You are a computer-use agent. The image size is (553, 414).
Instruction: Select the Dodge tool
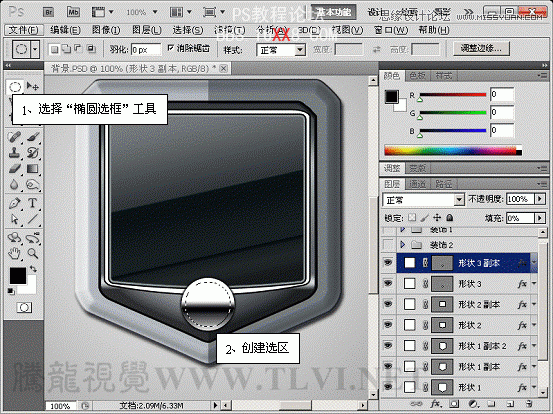tap(33, 185)
